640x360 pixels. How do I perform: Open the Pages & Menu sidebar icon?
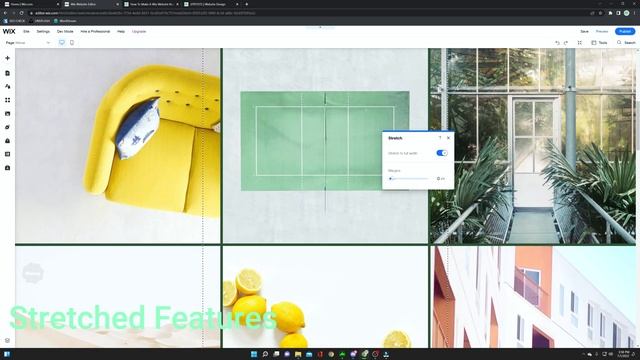pos(7,73)
